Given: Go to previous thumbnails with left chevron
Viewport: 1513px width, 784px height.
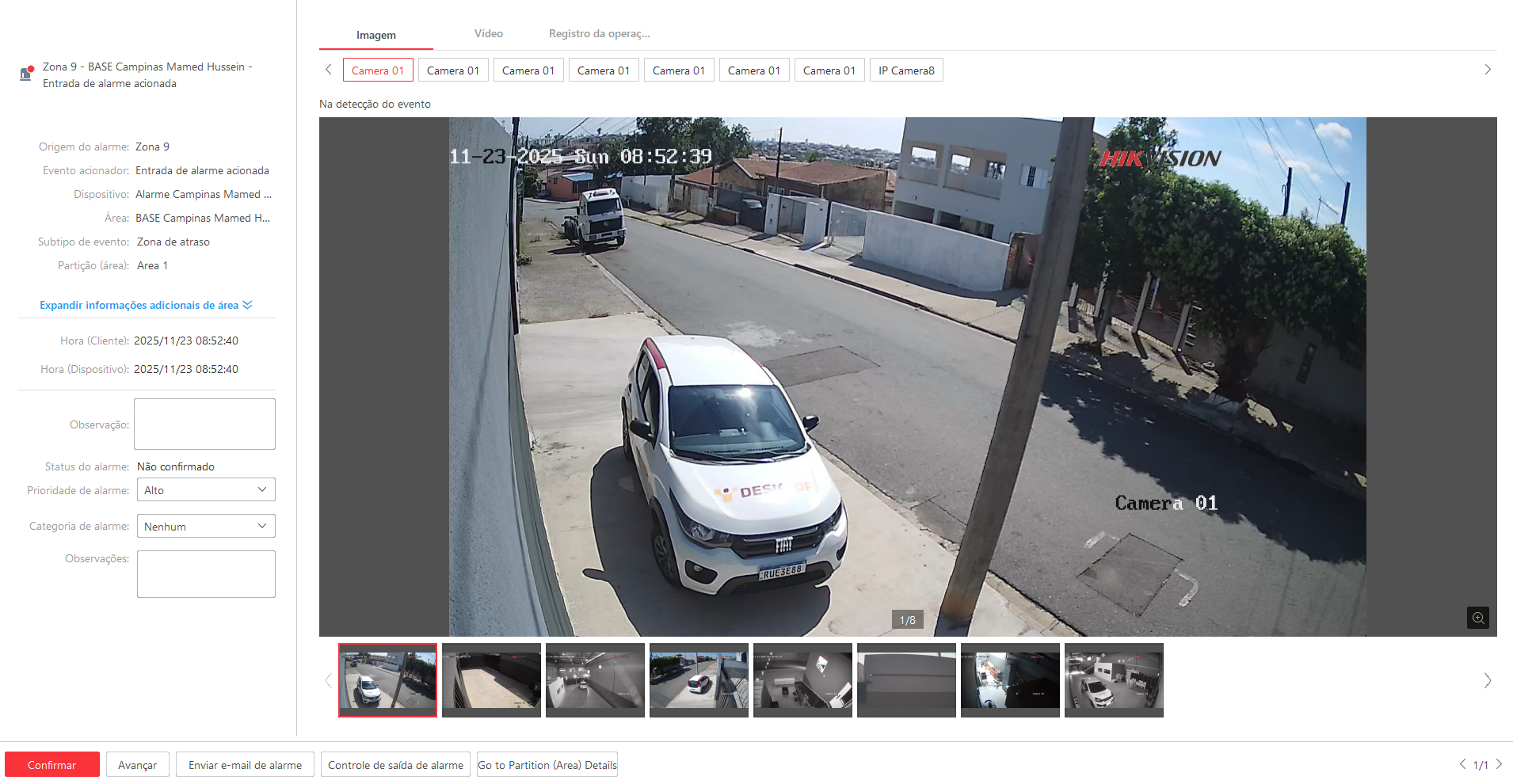Looking at the screenshot, I should (x=328, y=680).
